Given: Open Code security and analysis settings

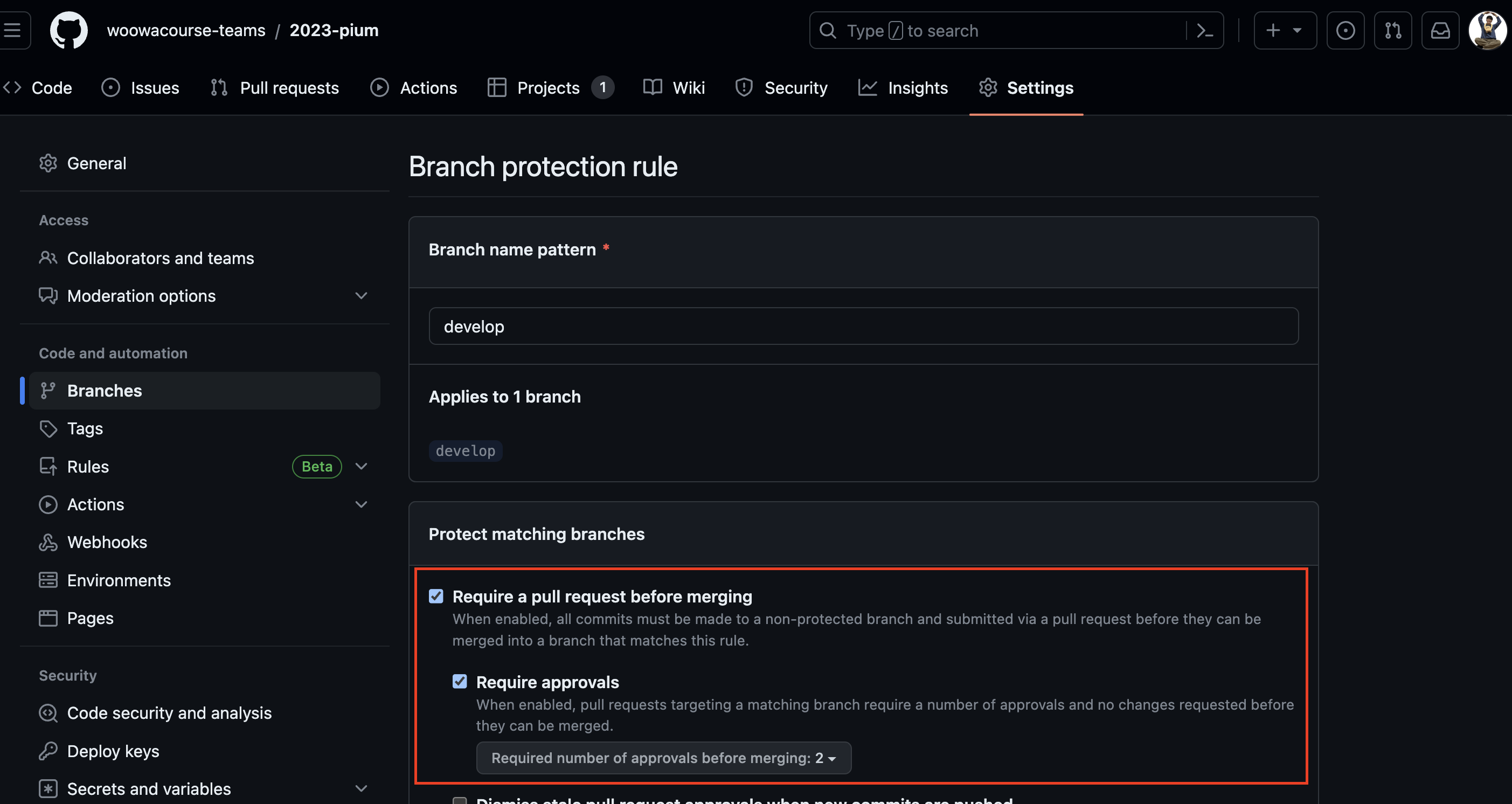Looking at the screenshot, I should 169,713.
